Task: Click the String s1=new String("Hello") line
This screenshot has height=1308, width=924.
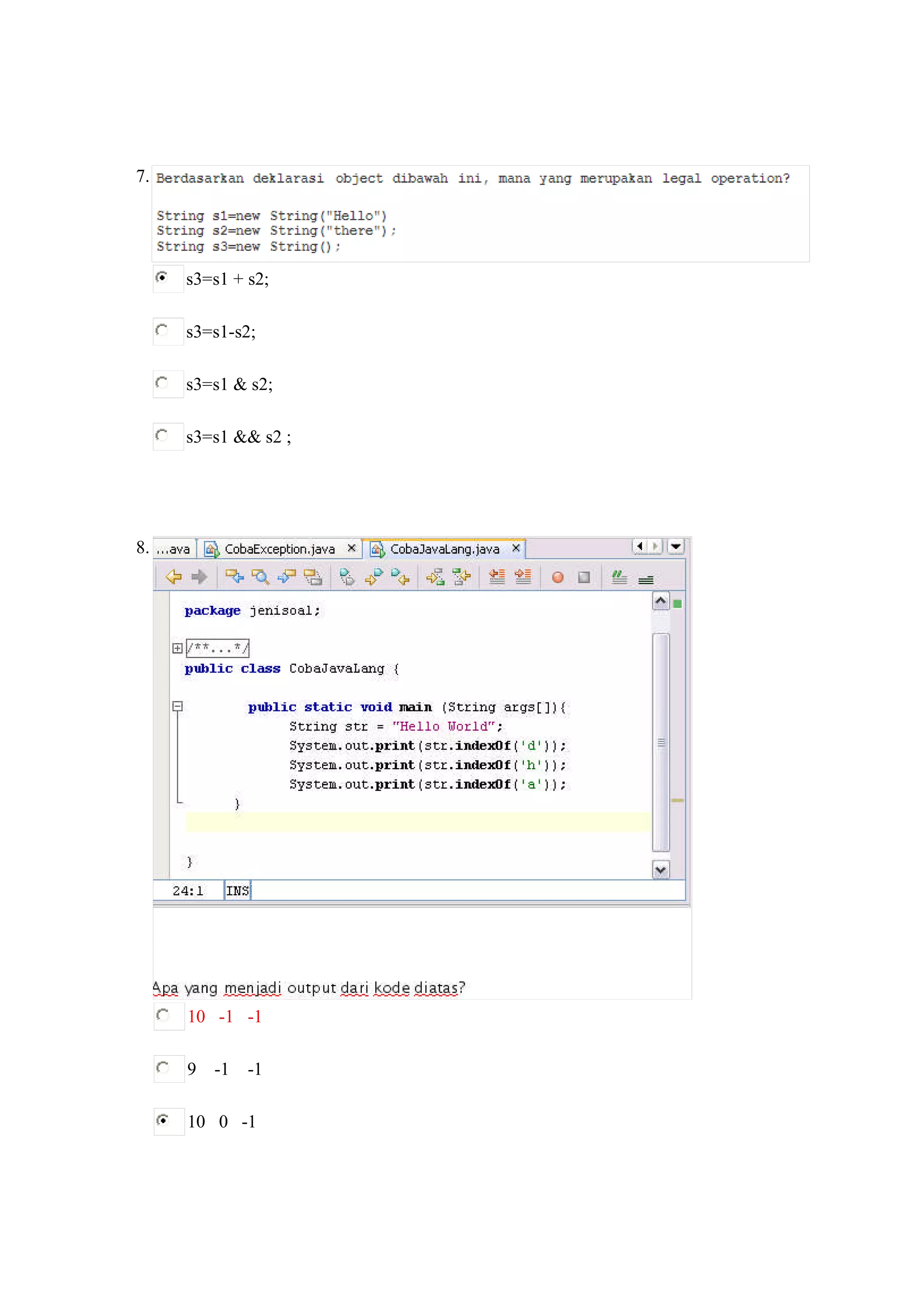Action: 272,216
